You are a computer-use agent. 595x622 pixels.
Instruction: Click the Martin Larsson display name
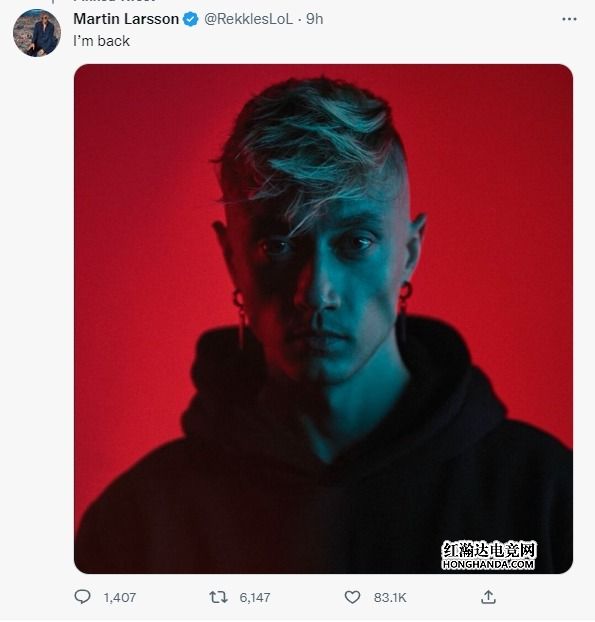[x=126, y=19]
